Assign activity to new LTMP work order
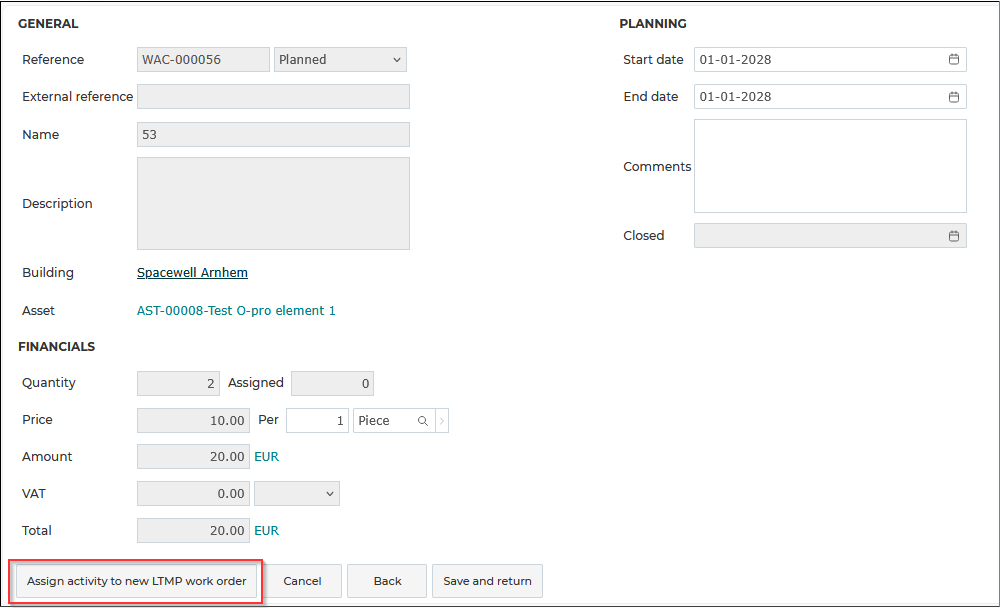 (x=136, y=581)
